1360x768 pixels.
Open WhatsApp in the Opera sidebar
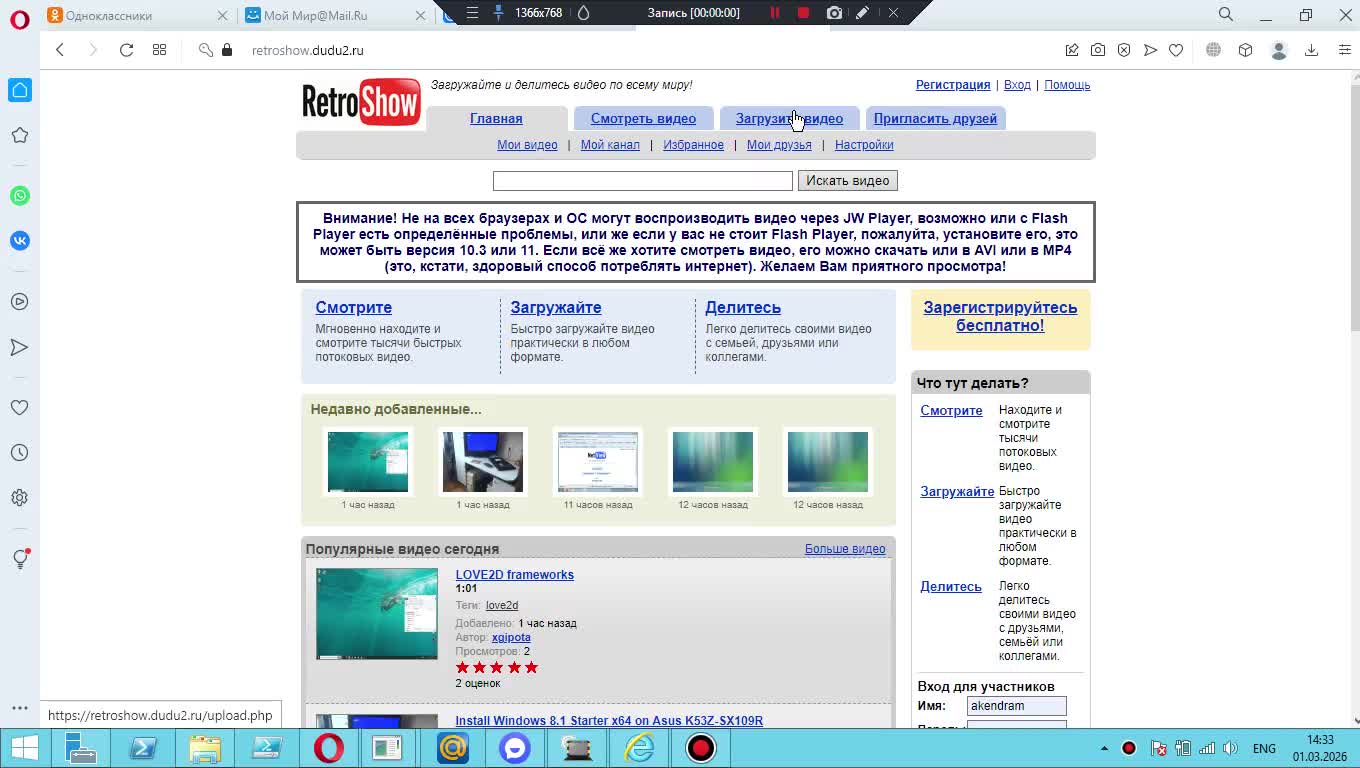20,196
